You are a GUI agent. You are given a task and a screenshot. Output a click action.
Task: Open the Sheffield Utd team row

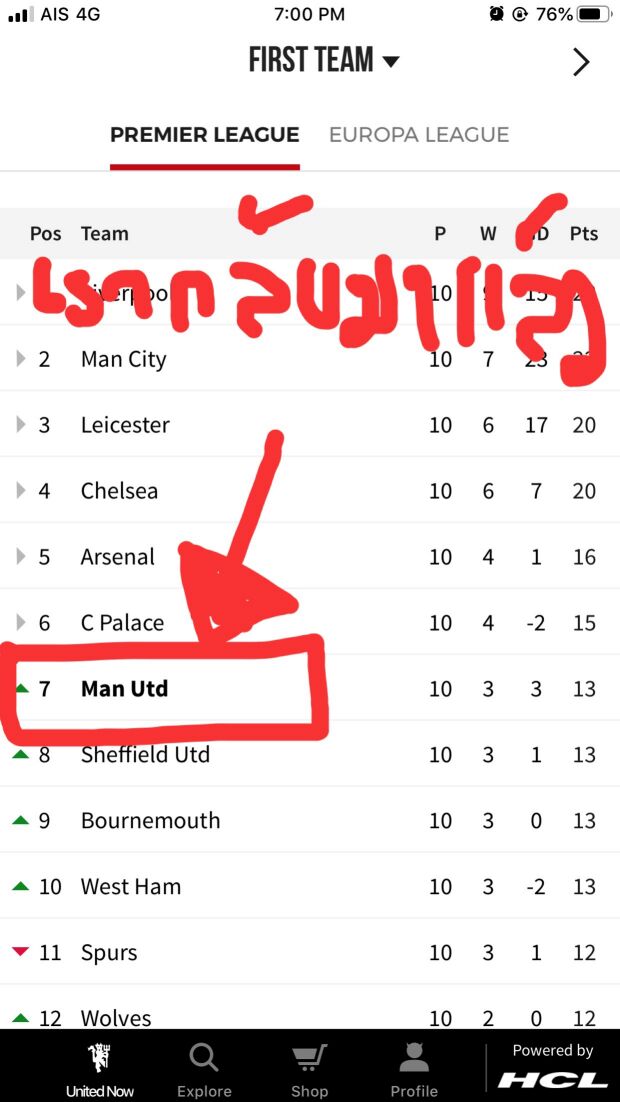145,755
